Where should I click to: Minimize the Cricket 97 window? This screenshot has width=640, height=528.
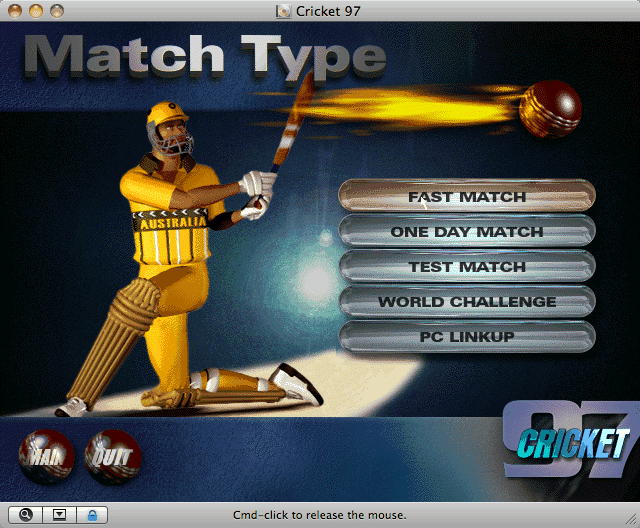(x=36, y=11)
